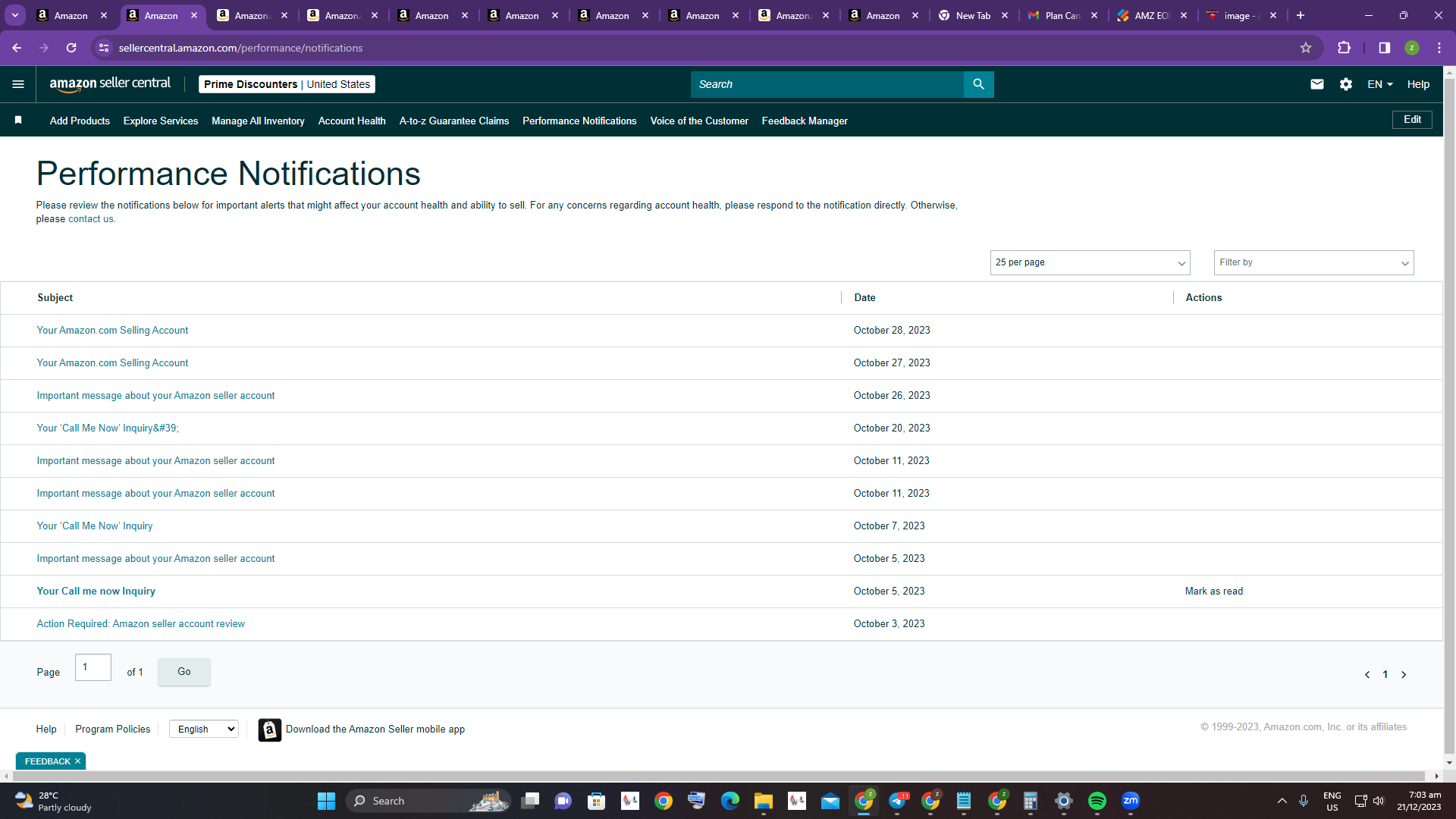The height and width of the screenshot is (819, 1456).
Task: Go to previous page arrow in pagination
Action: [x=1367, y=675]
